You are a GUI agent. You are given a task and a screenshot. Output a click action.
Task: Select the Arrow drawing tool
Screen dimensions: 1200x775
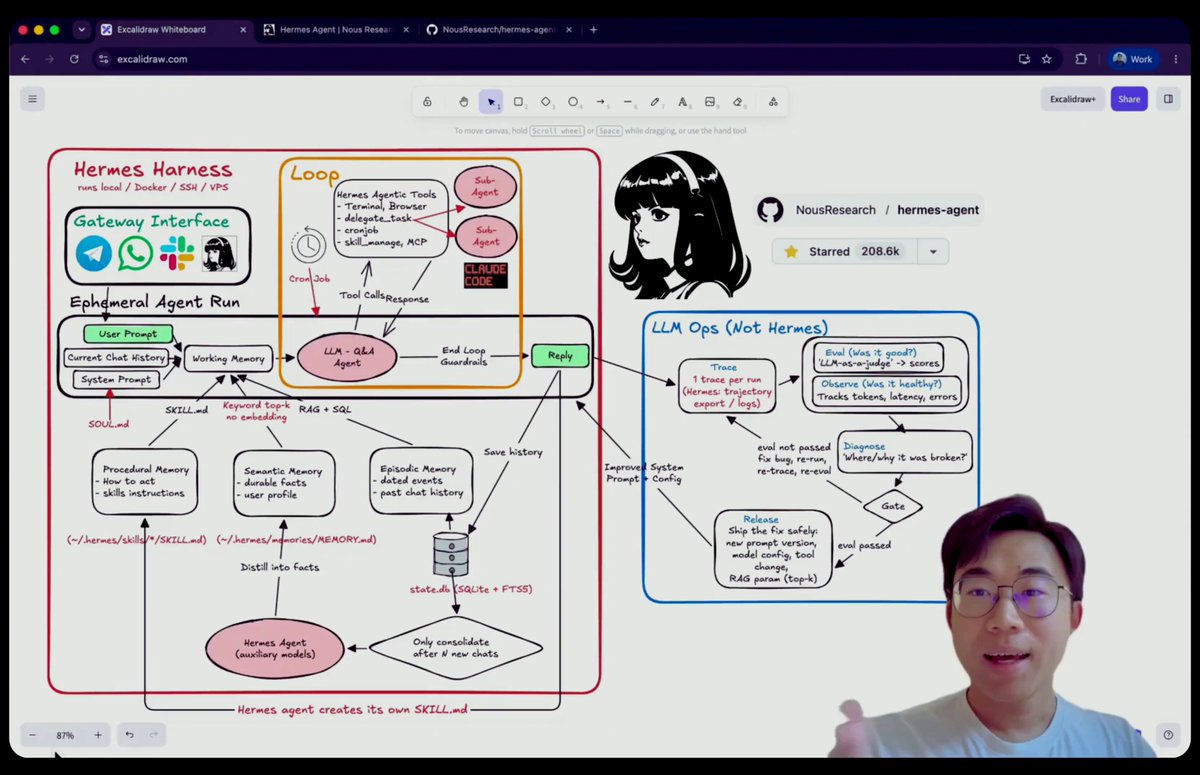tap(601, 101)
